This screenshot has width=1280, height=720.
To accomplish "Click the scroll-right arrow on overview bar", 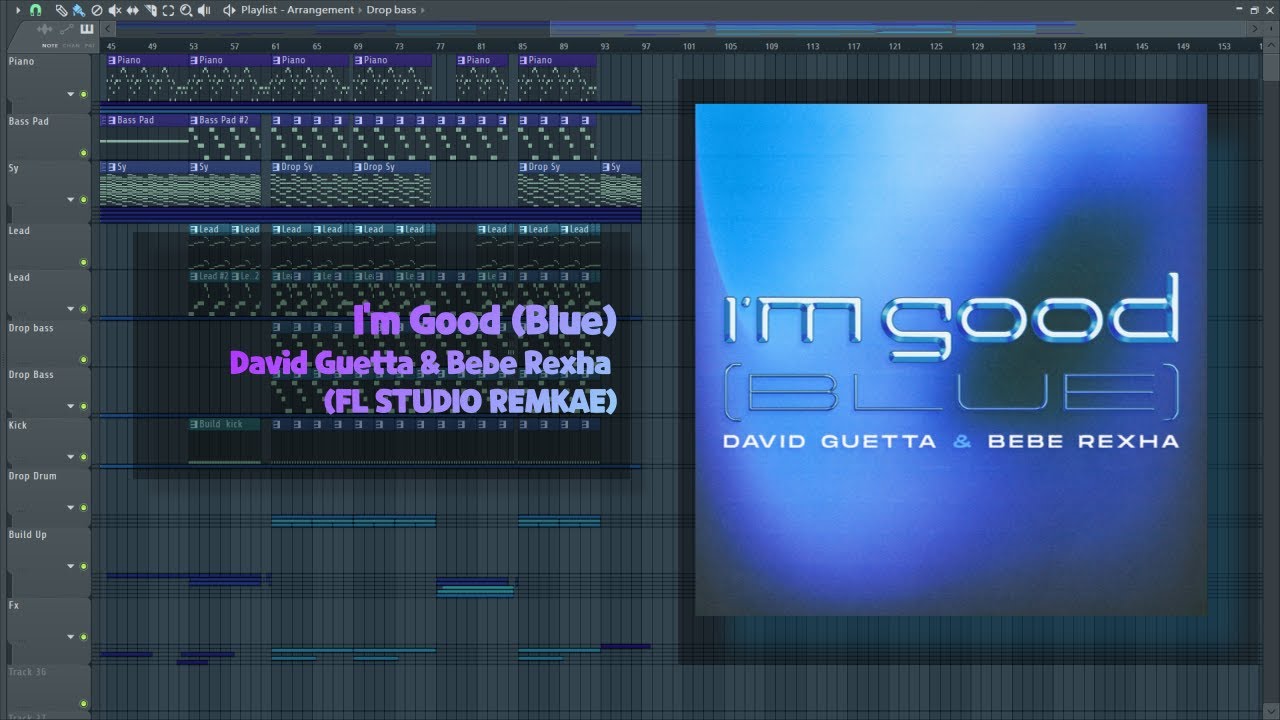I will pyautogui.click(x=1254, y=29).
